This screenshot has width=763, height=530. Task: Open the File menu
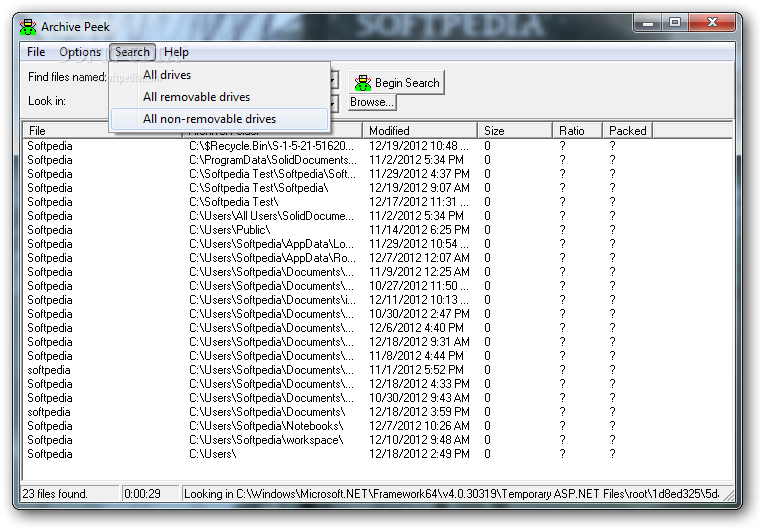point(36,52)
